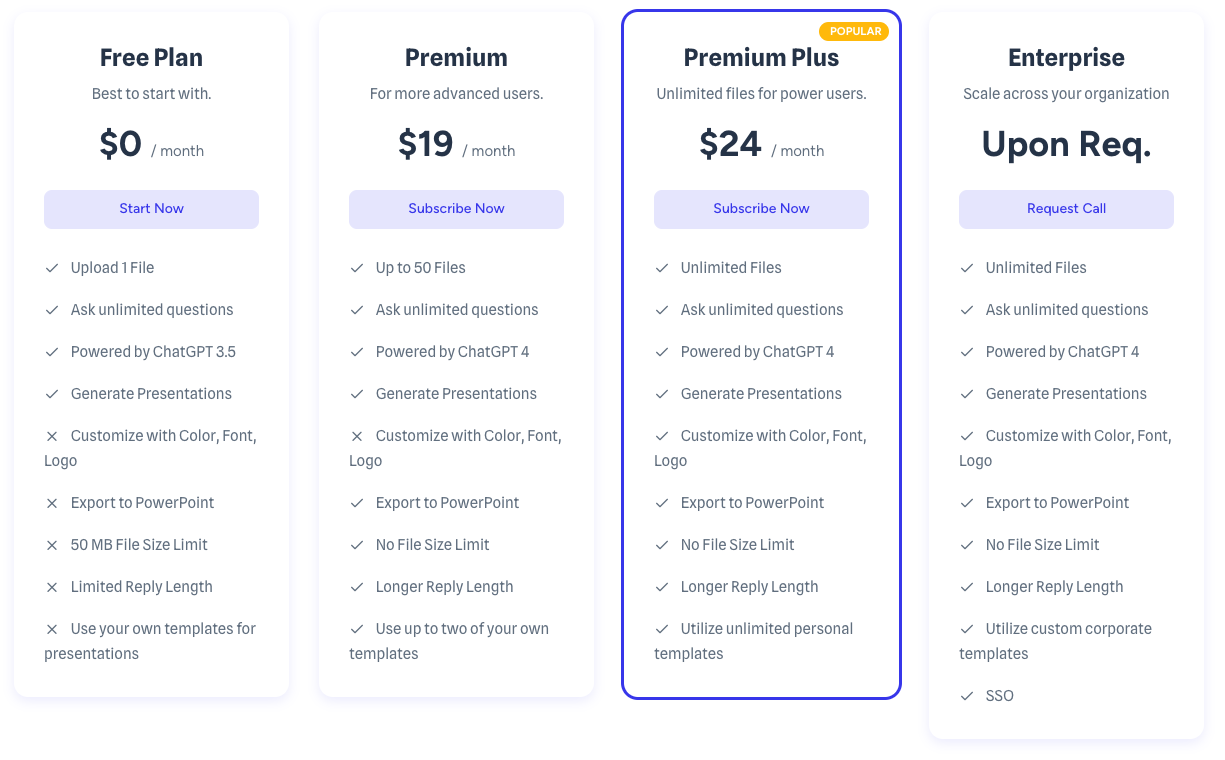Select the checkmark beside Powered by ChatGPT 4 on Premium
The width and height of the screenshot is (1225, 760).
coord(357,352)
